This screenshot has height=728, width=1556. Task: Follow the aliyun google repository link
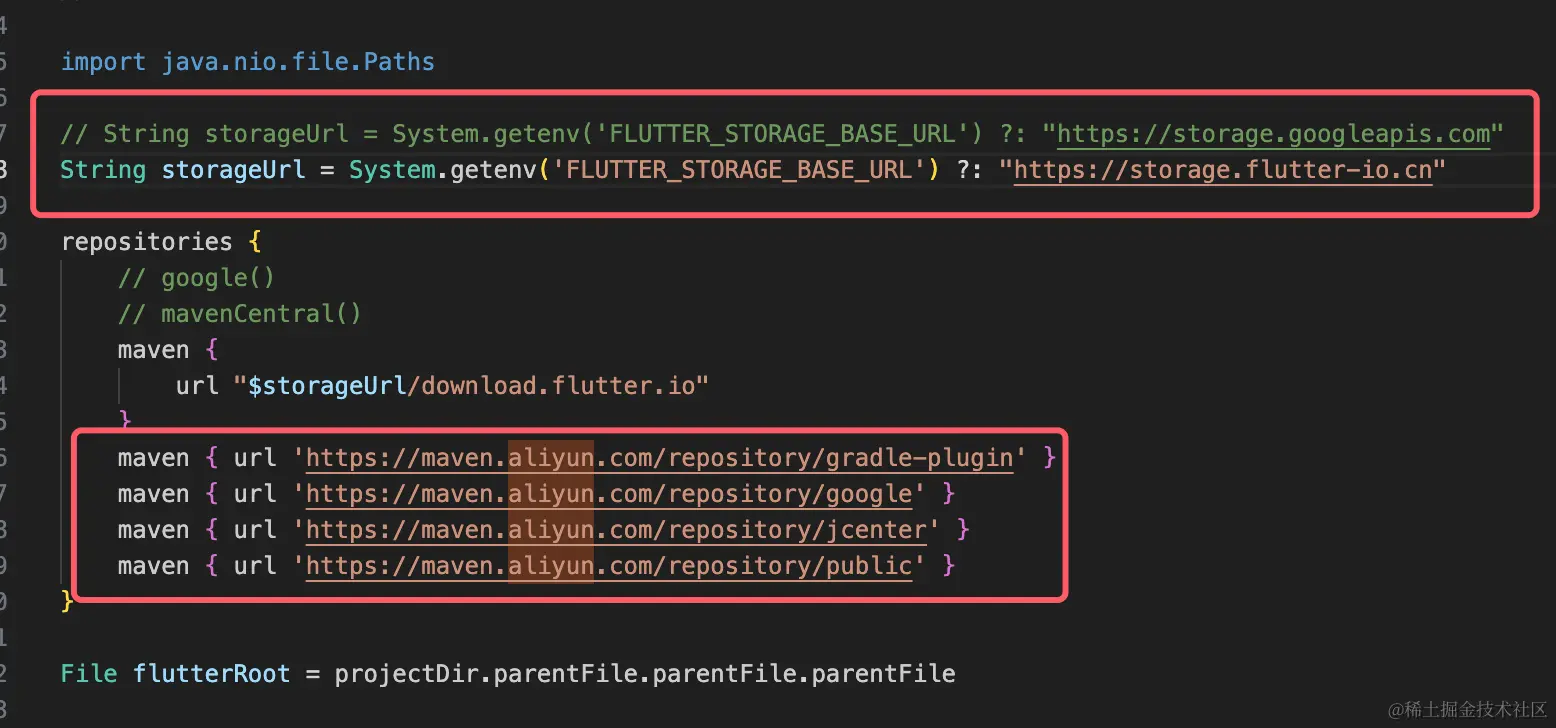pyautogui.click(x=609, y=494)
